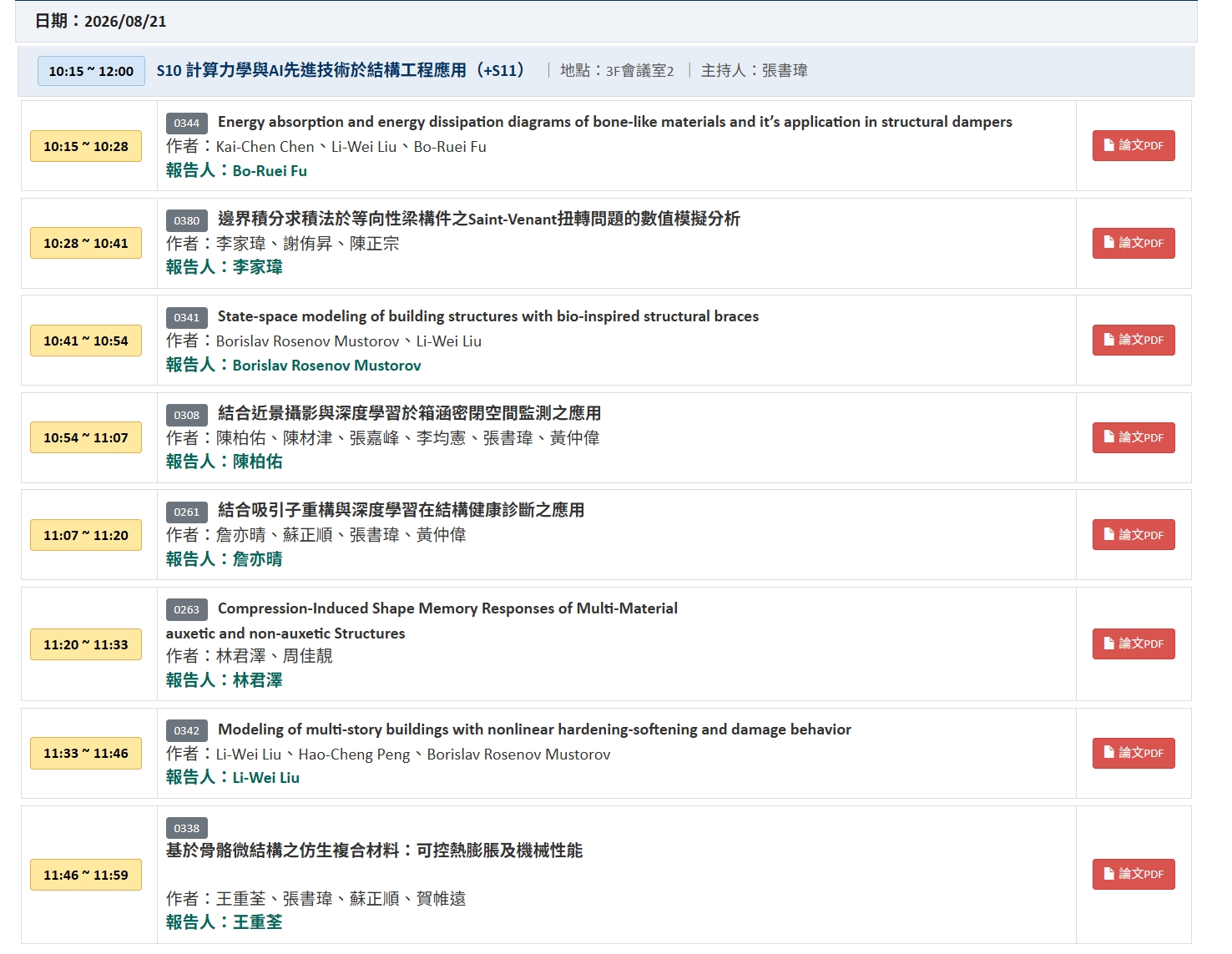Select the 0380 paper number badge
This screenshot has width=1232, height=954.
187,220
